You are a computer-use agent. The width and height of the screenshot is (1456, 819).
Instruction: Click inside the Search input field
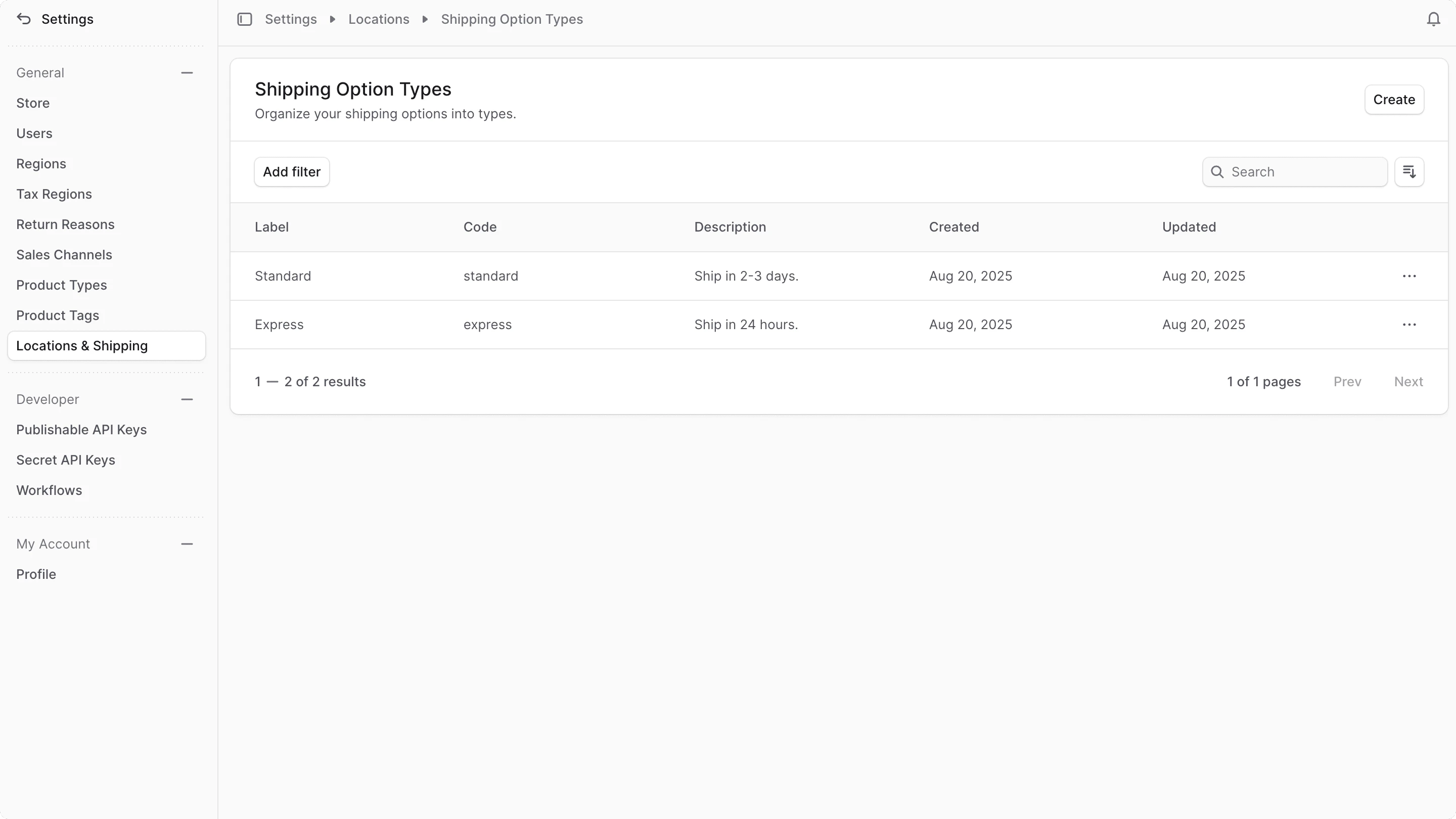pyautogui.click(x=1300, y=171)
